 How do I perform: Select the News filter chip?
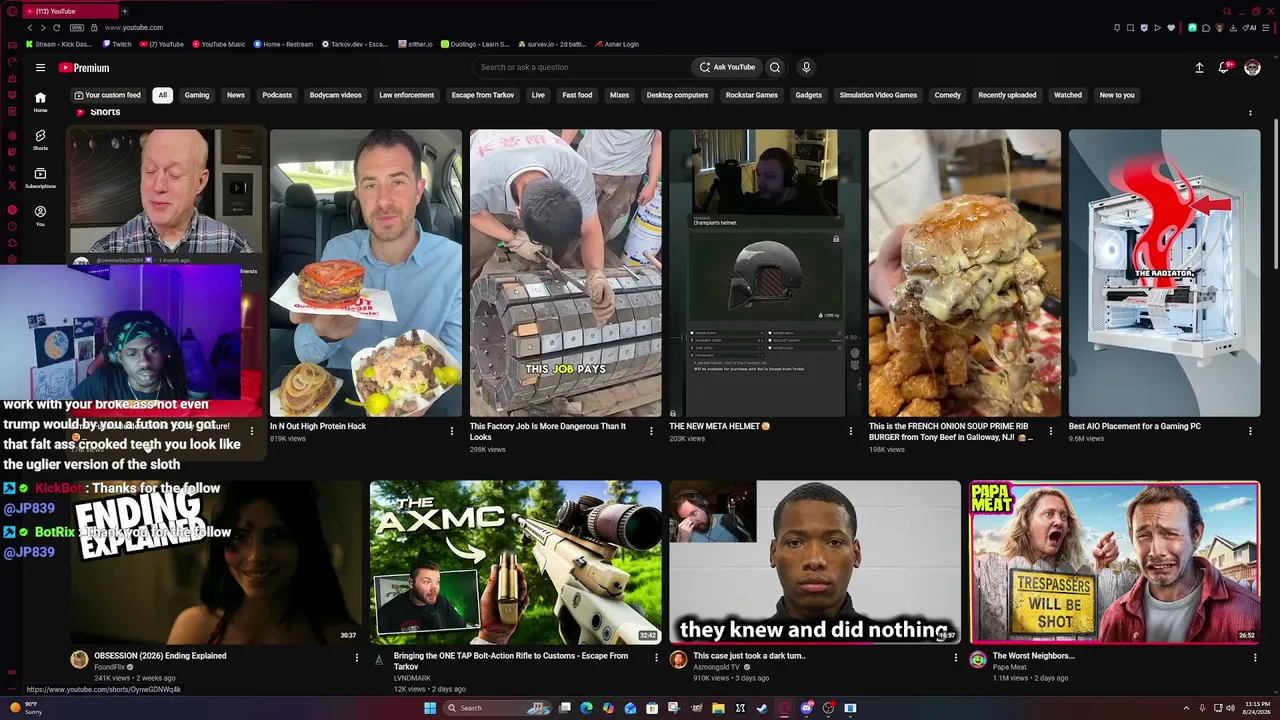(x=236, y=95)
